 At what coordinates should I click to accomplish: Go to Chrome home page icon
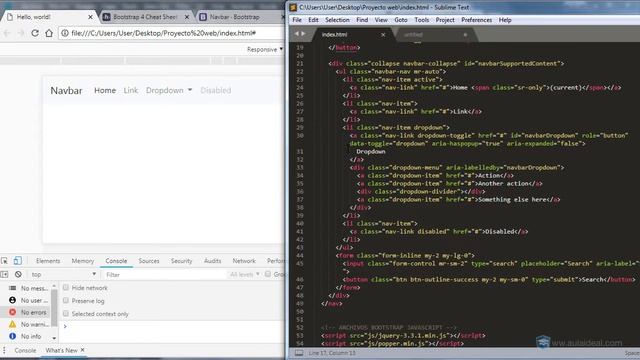[x=49, y=33]
